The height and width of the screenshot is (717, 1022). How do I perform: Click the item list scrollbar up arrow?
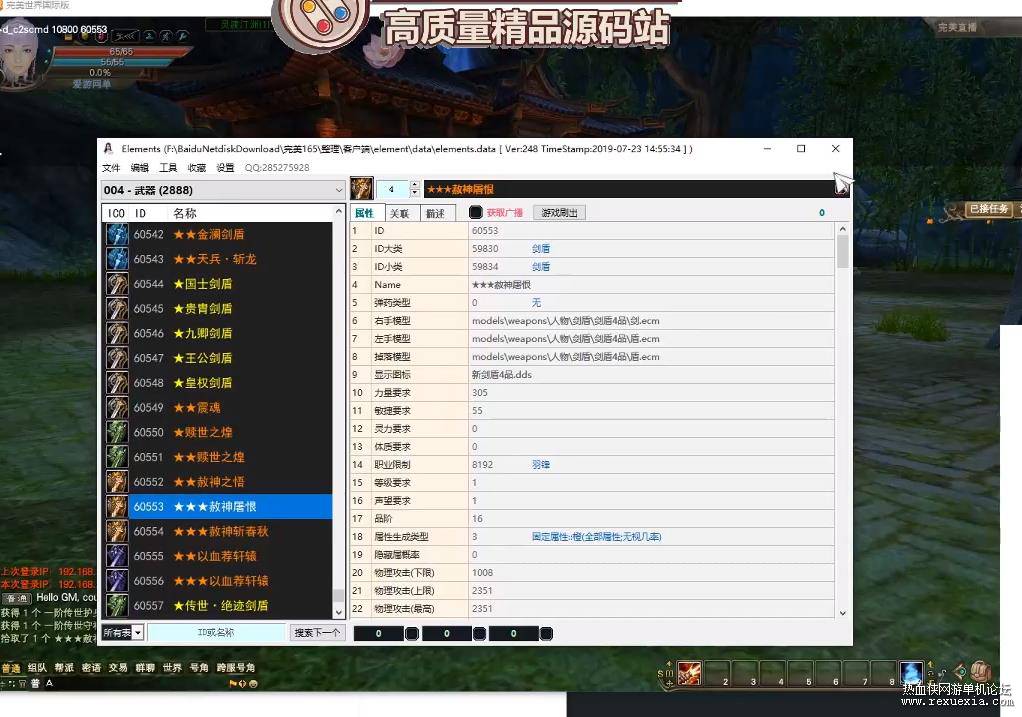click(x=339, y=212)
